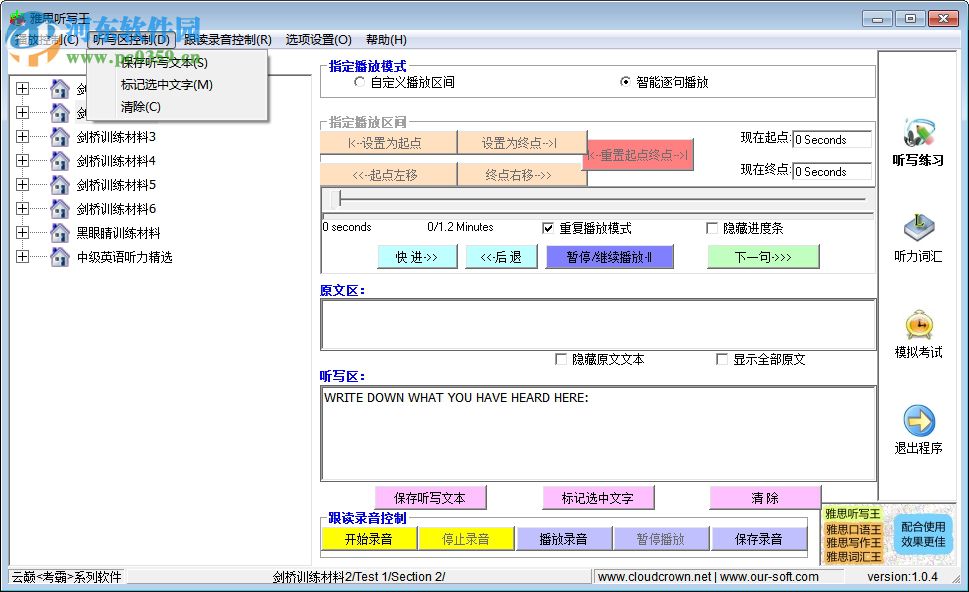Viewport: 969px width, 592px height.
Task: Click the 雅思写作王 product label
Action: (853, 543)
